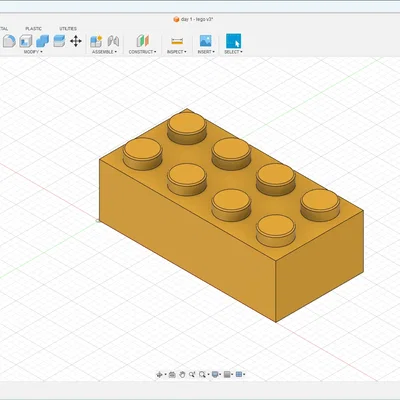Viewport: 400px width, 400px height.
Task: Activate the Pan hand tool
Action: [x=182, y=375]
